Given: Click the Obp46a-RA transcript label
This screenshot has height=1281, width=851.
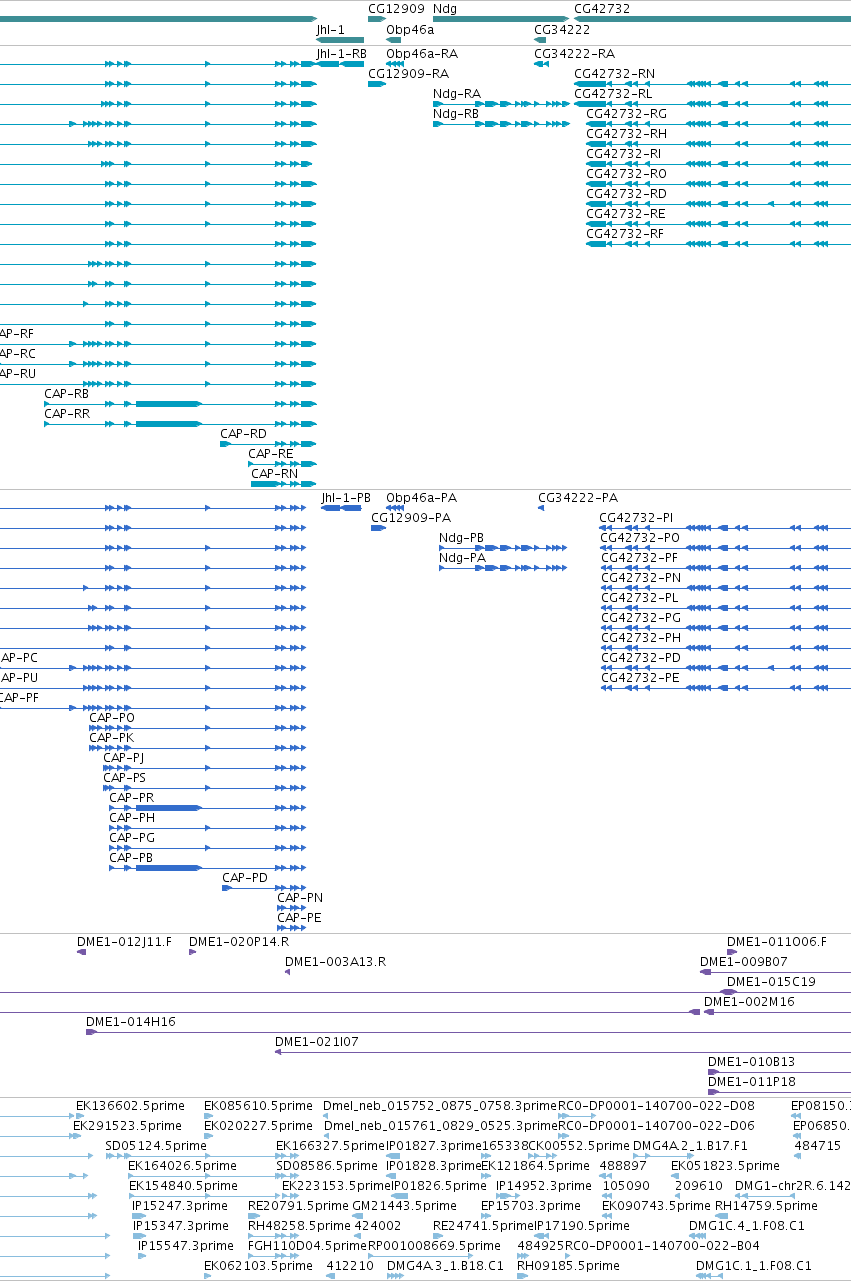Looking at the screenshot, I should (x=422, y=53).
